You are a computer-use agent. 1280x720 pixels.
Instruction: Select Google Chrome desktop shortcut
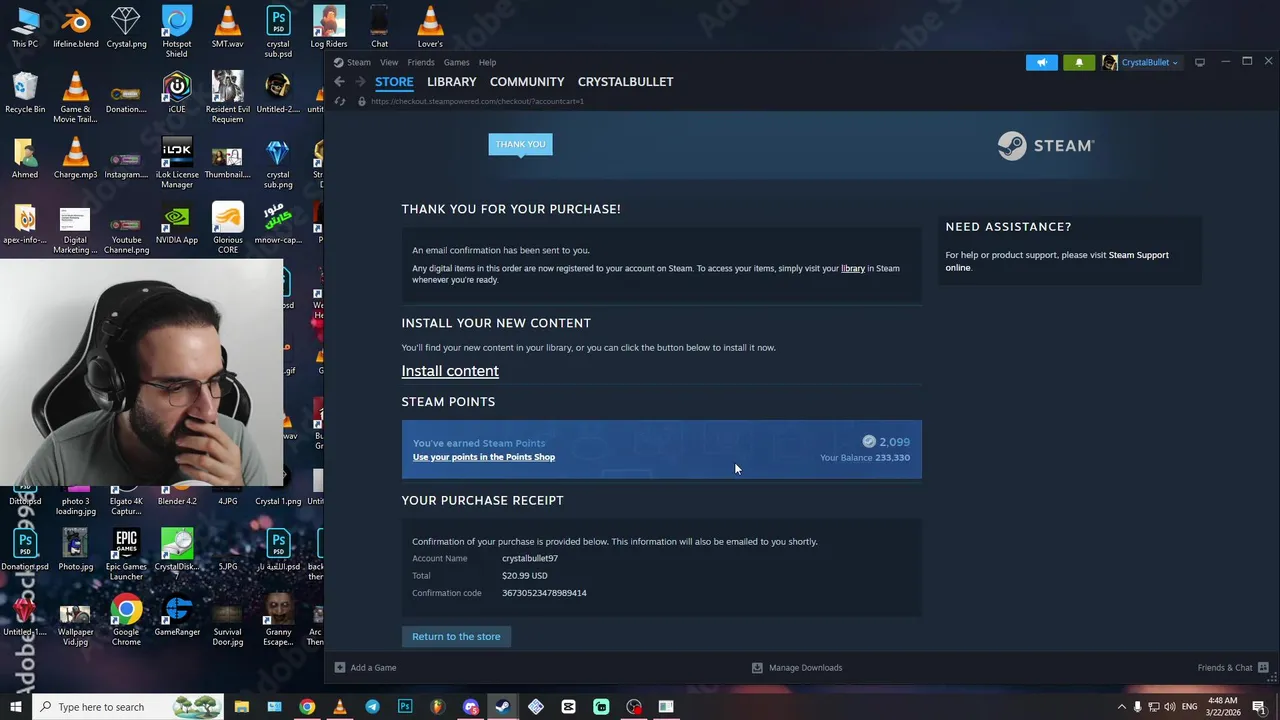pos(126,621)
